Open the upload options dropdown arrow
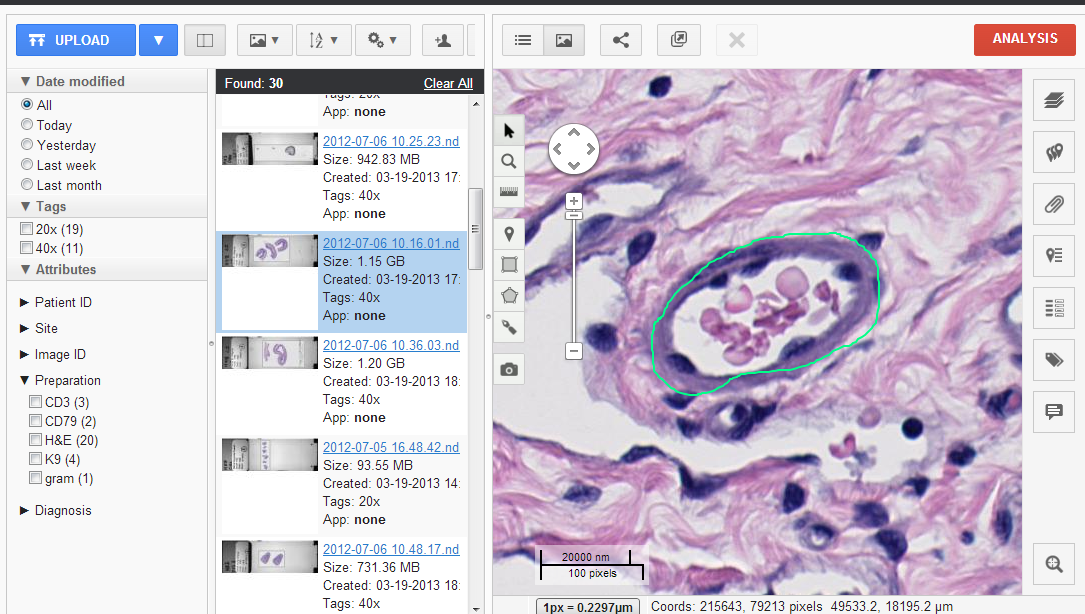 coord(158,40)
